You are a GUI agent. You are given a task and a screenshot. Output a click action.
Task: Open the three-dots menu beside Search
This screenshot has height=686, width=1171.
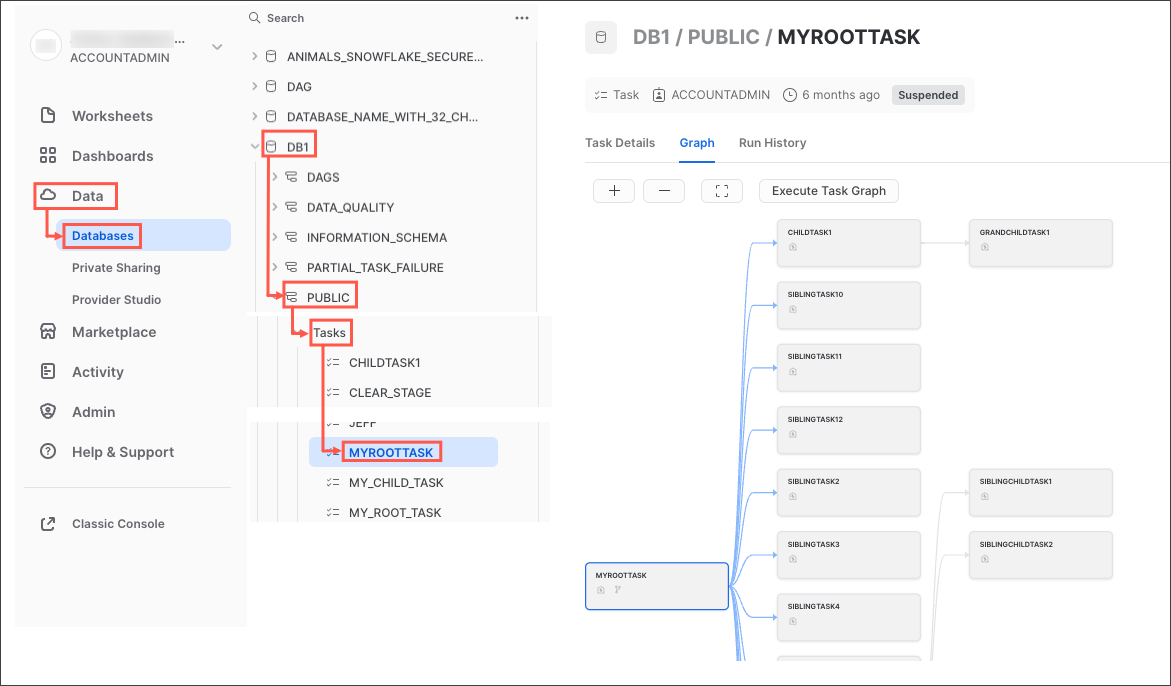point(521,18)
